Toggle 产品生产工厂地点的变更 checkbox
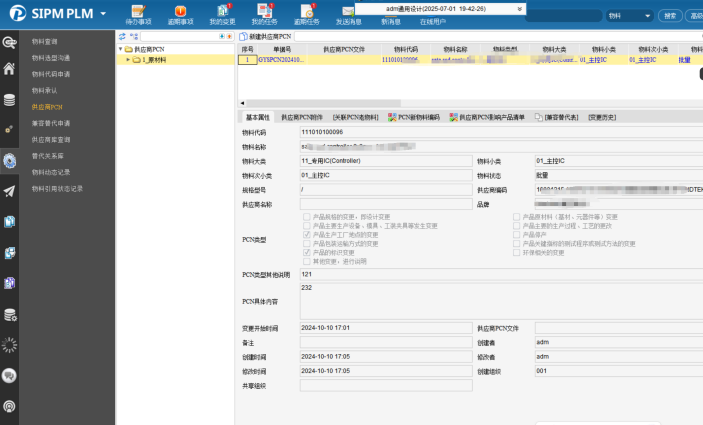 point(305,234)
